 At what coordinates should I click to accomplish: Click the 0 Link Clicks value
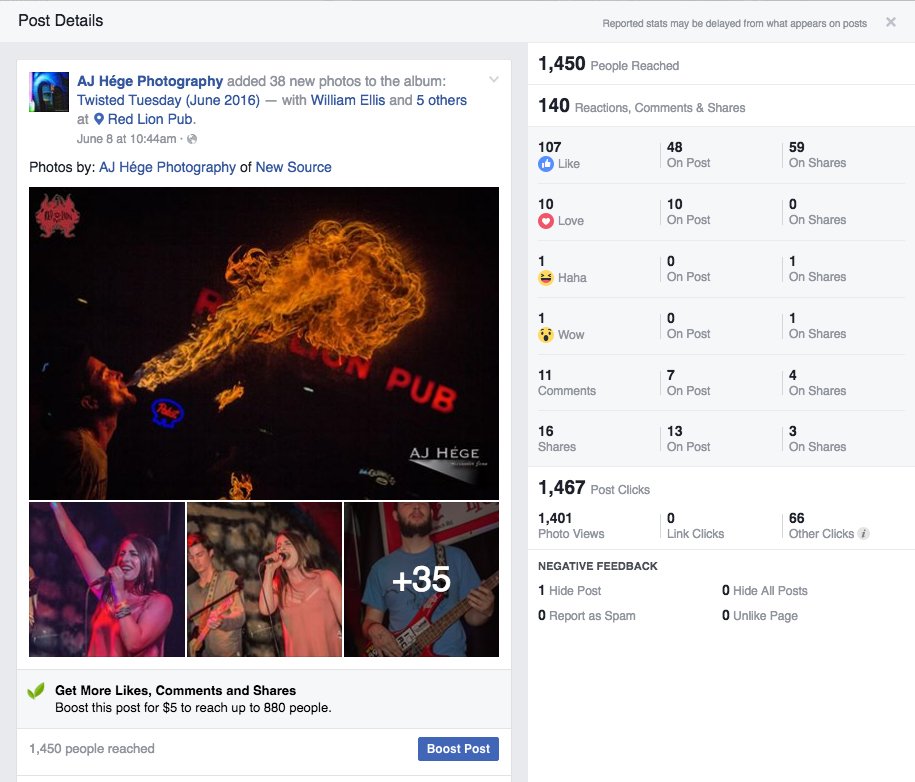pyautogui.click(x=696, y=526)
